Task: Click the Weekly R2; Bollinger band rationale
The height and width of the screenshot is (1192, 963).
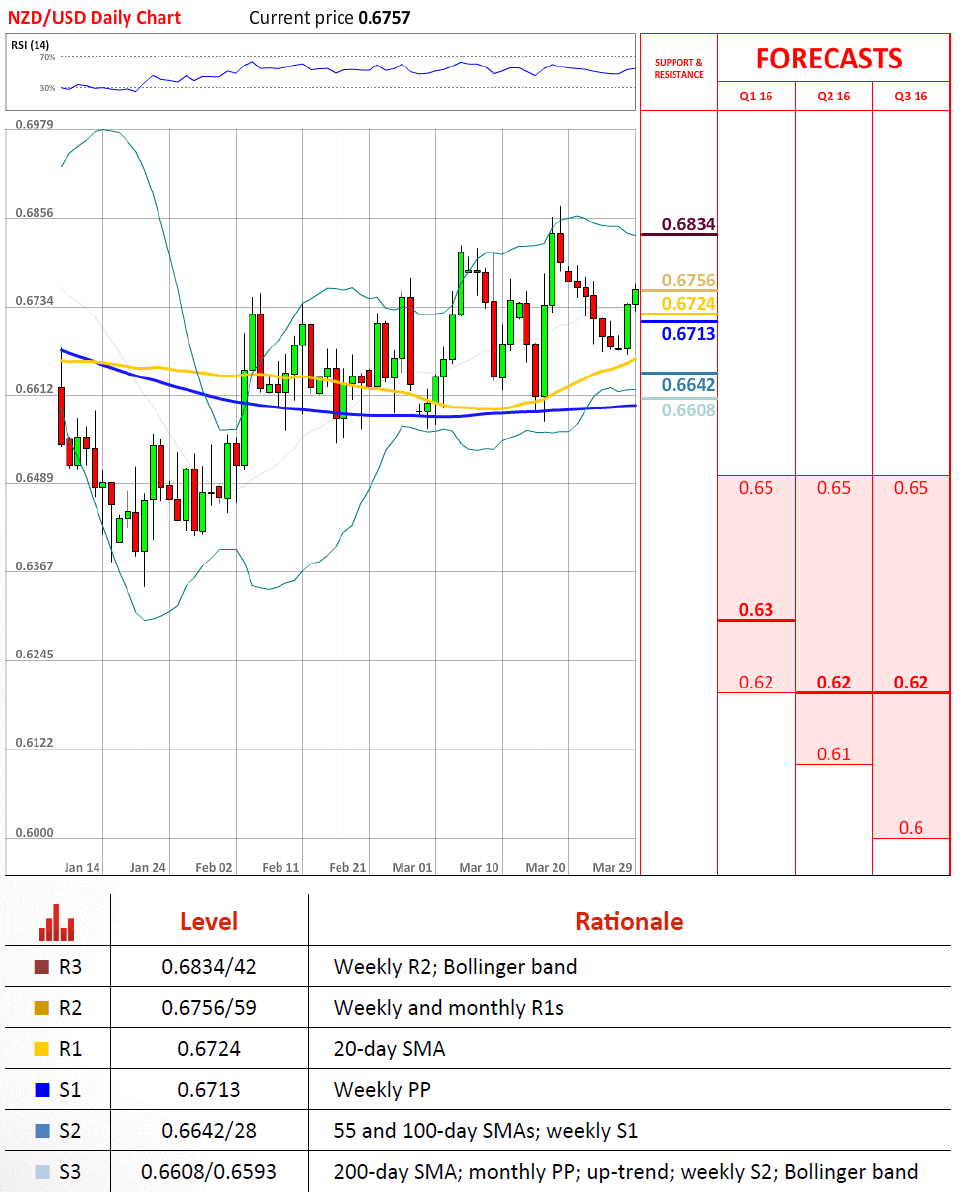Action: click(x=455, y=967)
